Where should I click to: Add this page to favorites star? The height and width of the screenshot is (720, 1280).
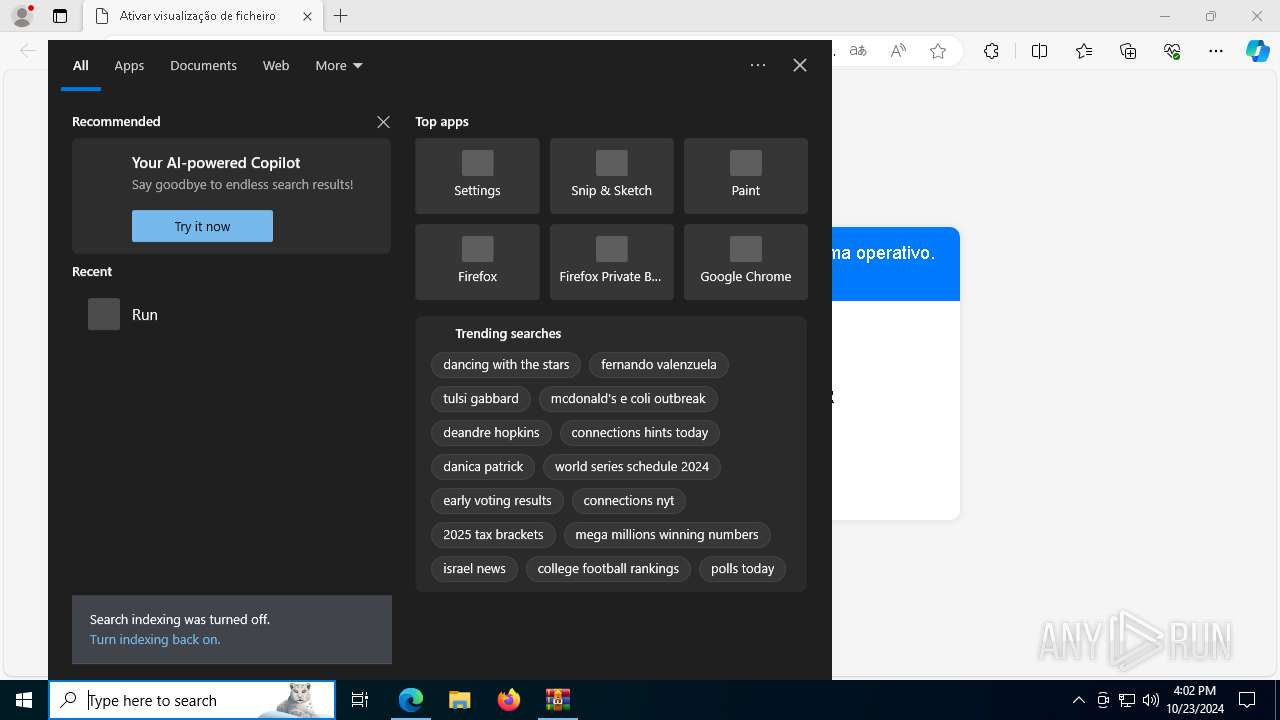[938, 51]
